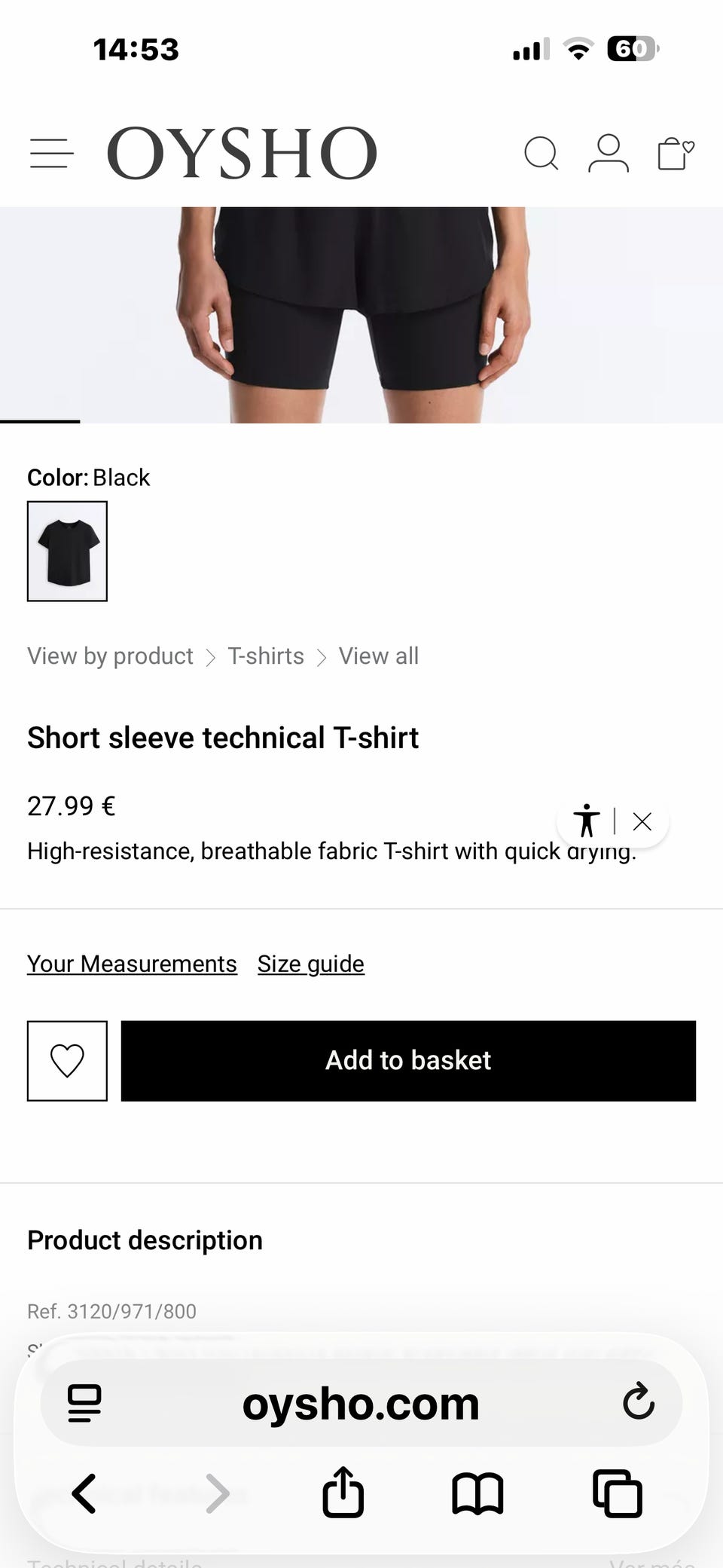Tap the oysho.com address field
Viewport: 723px width, 1568px height.
click(x=361, y=1403)
